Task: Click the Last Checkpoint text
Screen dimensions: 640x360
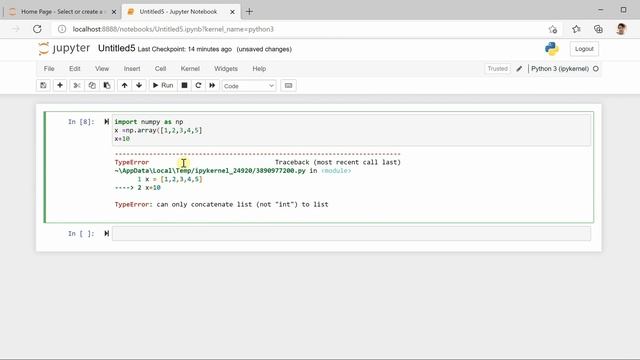Action: tap(185, 49)
